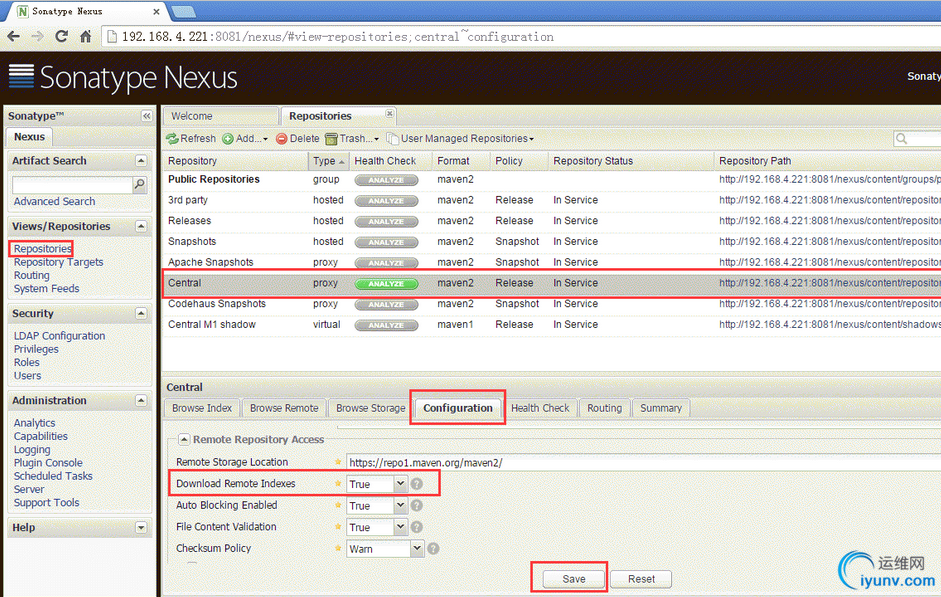Click the Remote Storage Location field

643,463
